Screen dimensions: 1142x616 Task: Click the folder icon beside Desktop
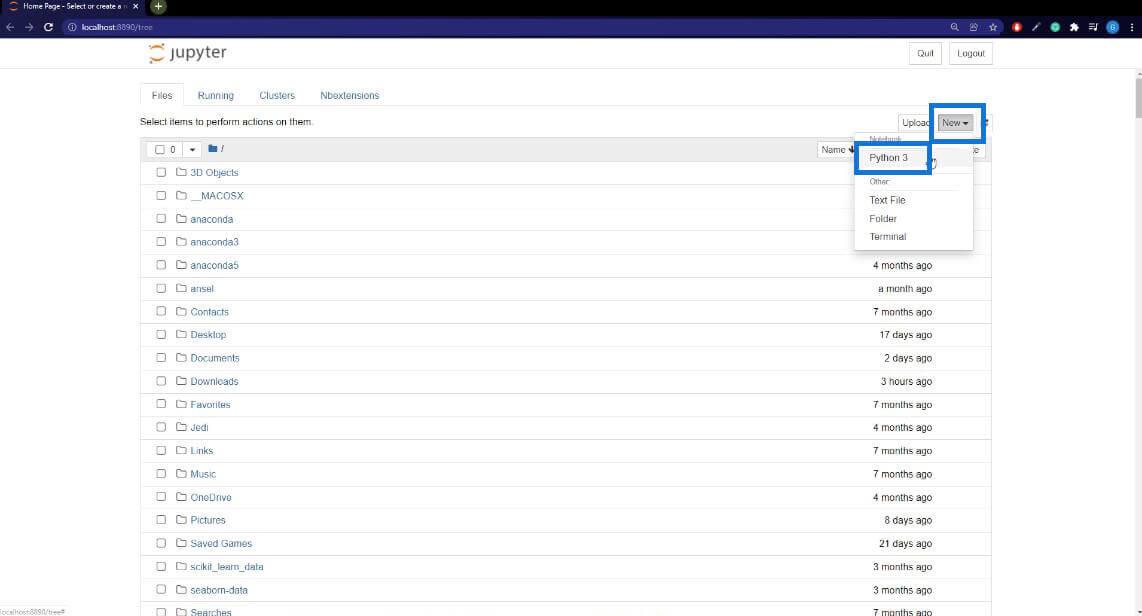(181, 334)
